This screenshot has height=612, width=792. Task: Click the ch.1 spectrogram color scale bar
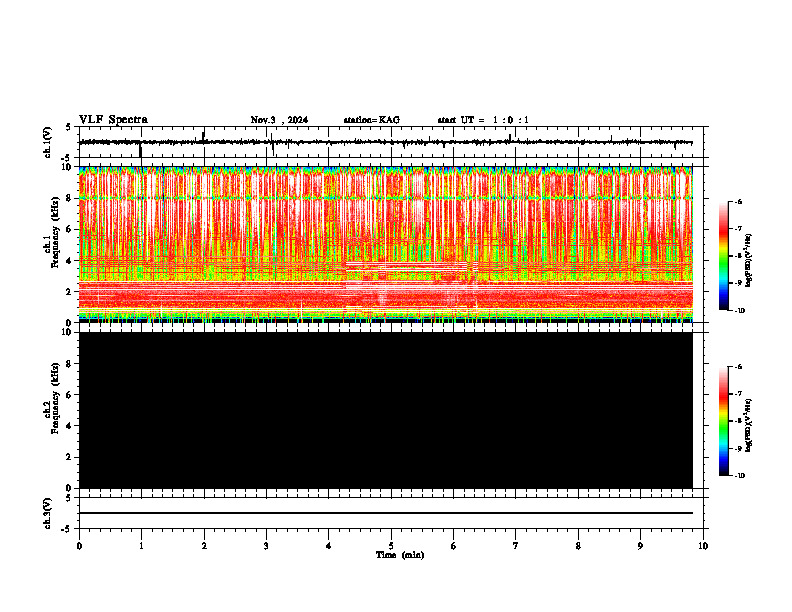(x=724, y=256)
